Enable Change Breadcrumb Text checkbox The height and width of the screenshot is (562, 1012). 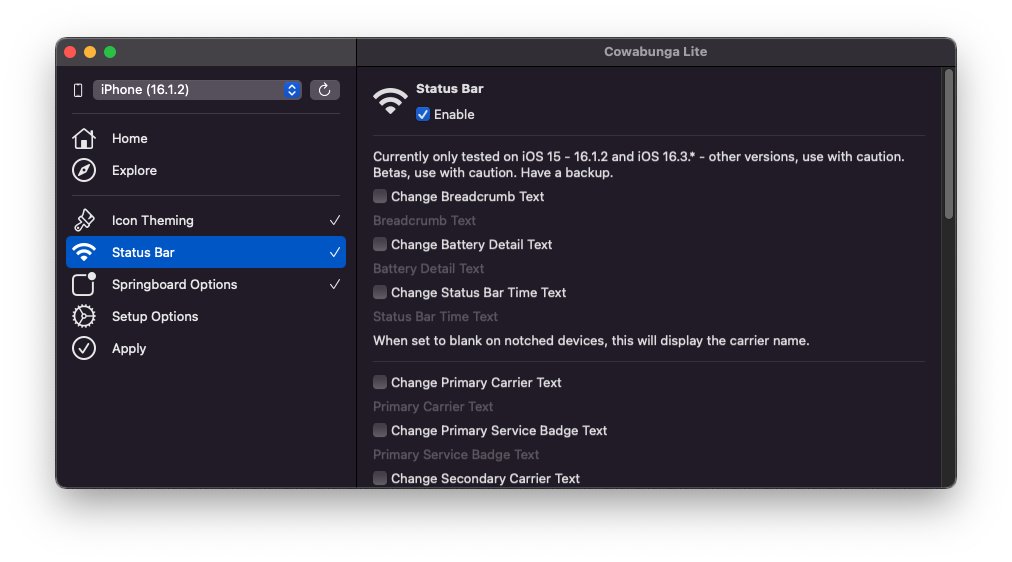click(x=380, y=196)
